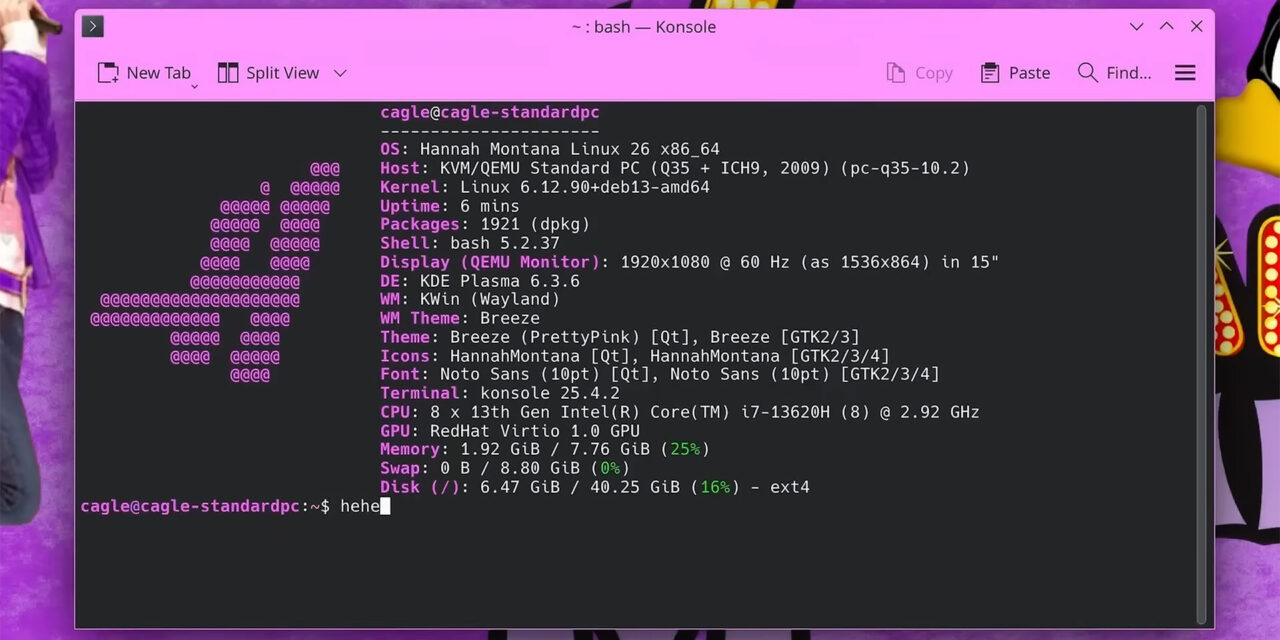Click the Swap "0%" value
The width and height of the screenshot is (1280, 640).
coord(610,468)
